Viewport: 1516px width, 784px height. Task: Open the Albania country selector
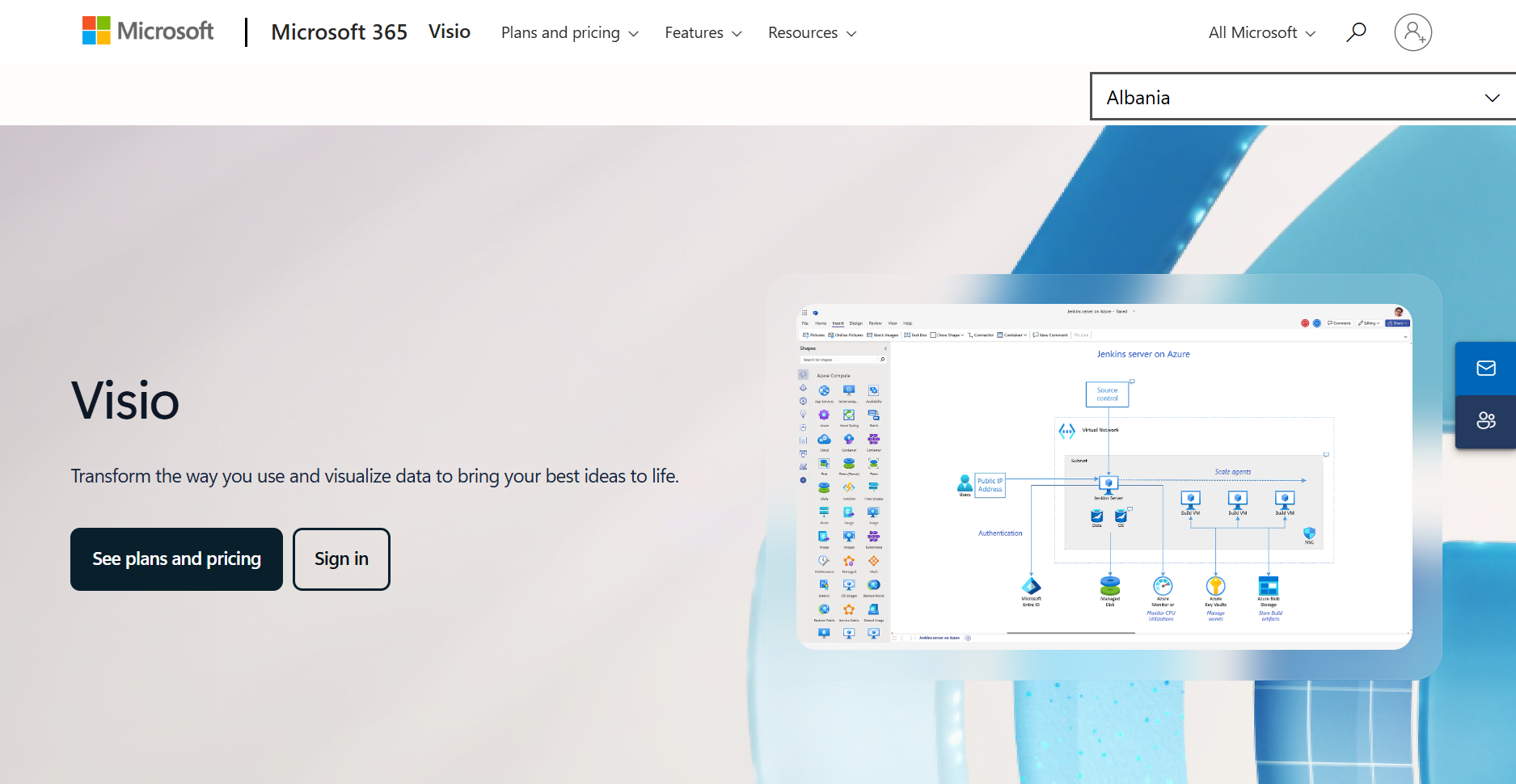(x=1301, y=97)
